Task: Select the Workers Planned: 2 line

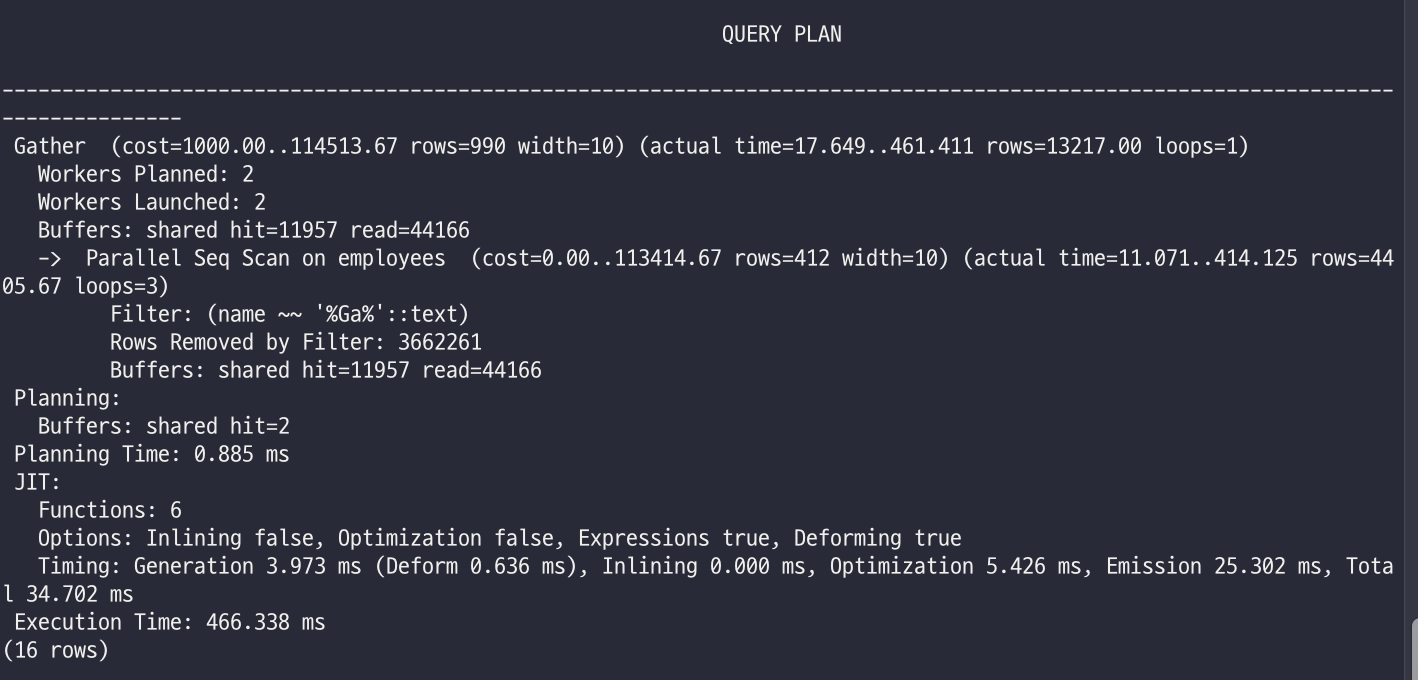Action: click(146, 175)
